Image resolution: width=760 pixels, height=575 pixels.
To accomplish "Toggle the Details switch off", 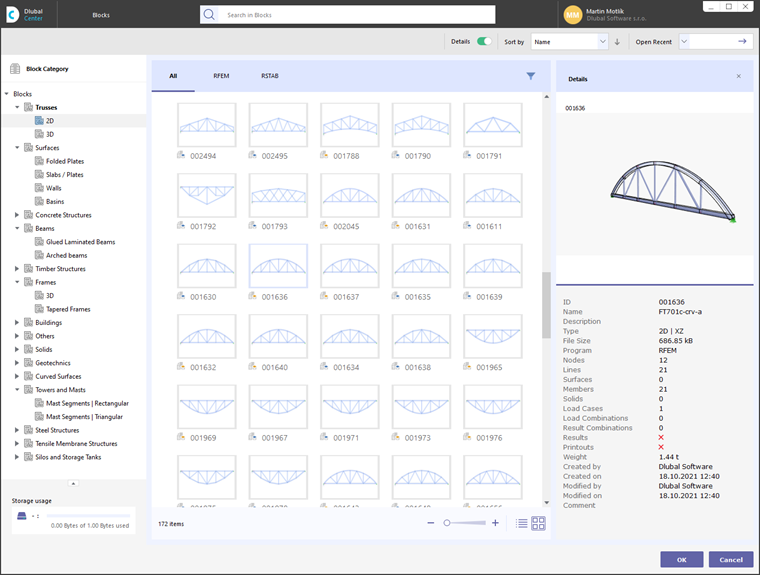I will pos(484,41).
